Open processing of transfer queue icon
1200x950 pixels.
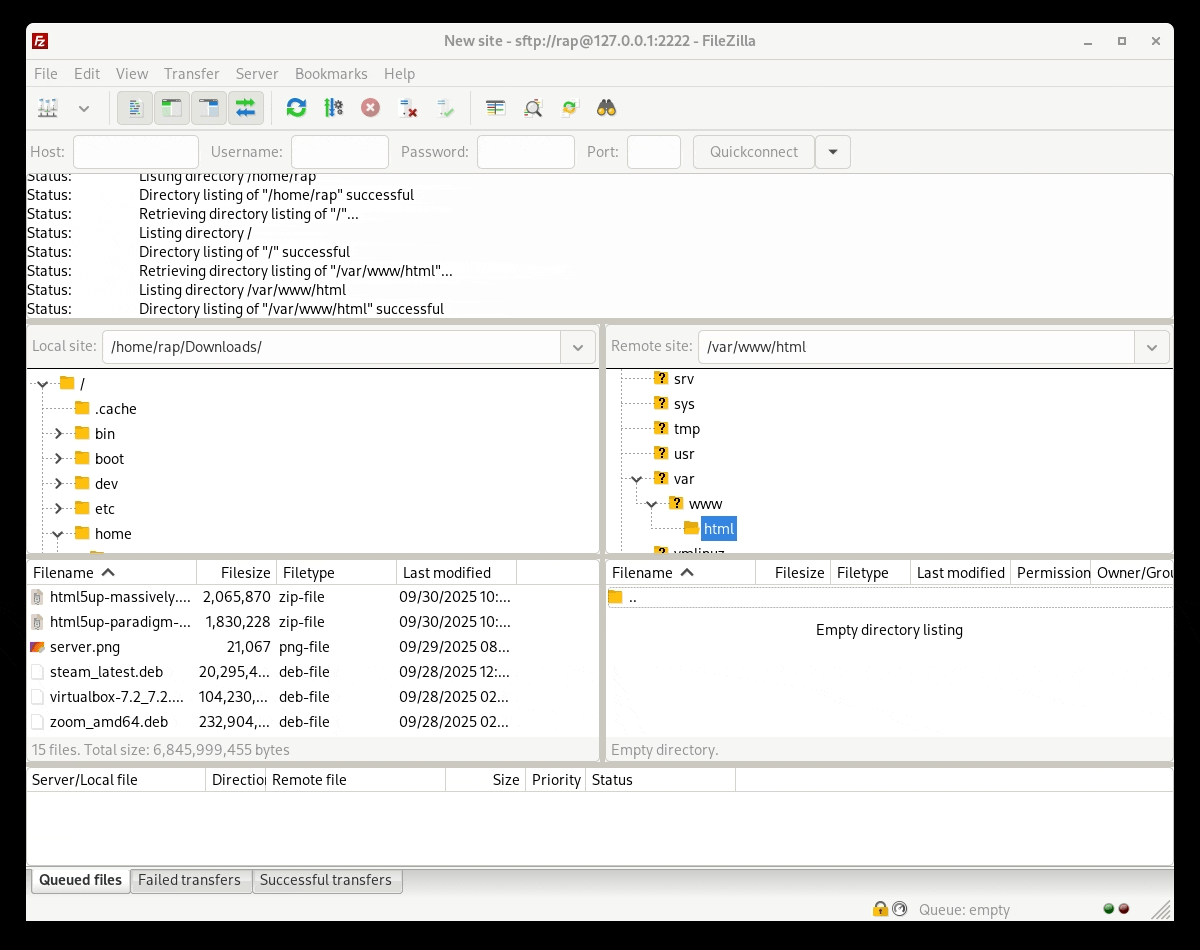click(x=333, y=108)
